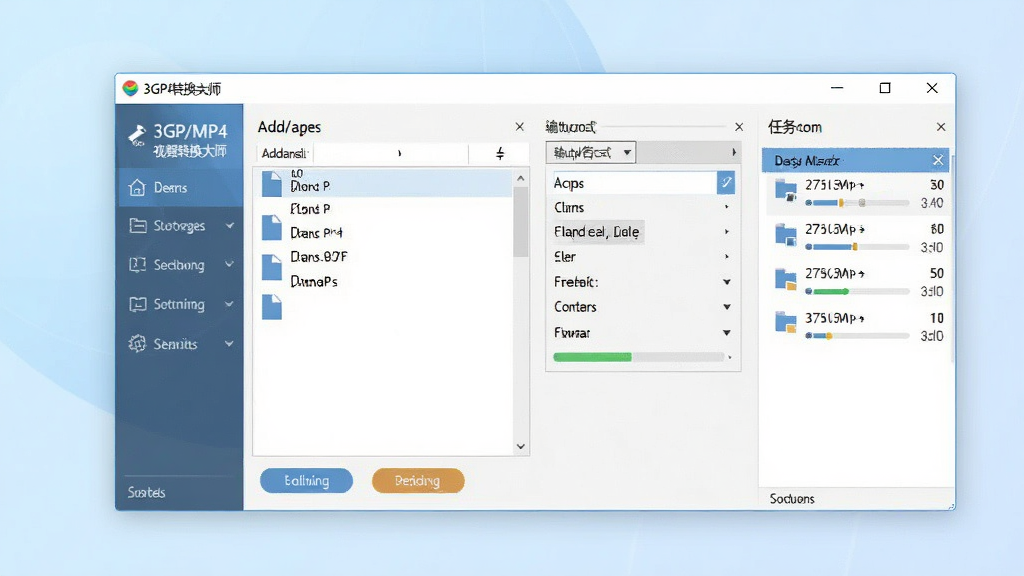Click the file list scroll down arrow
The image size is (1024, 576).
pos(520,447)
